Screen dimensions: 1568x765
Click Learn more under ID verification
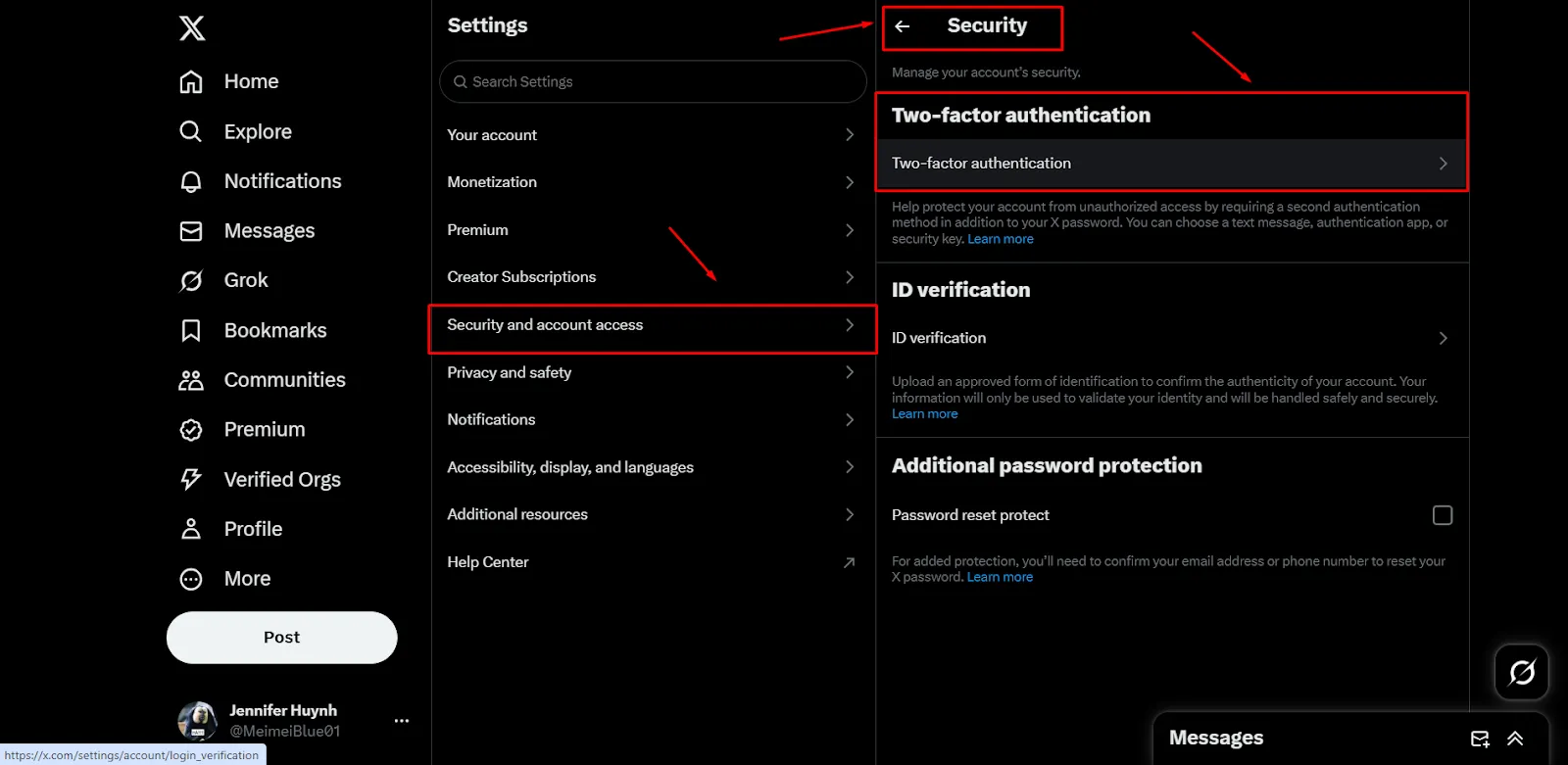pos(924,414)
